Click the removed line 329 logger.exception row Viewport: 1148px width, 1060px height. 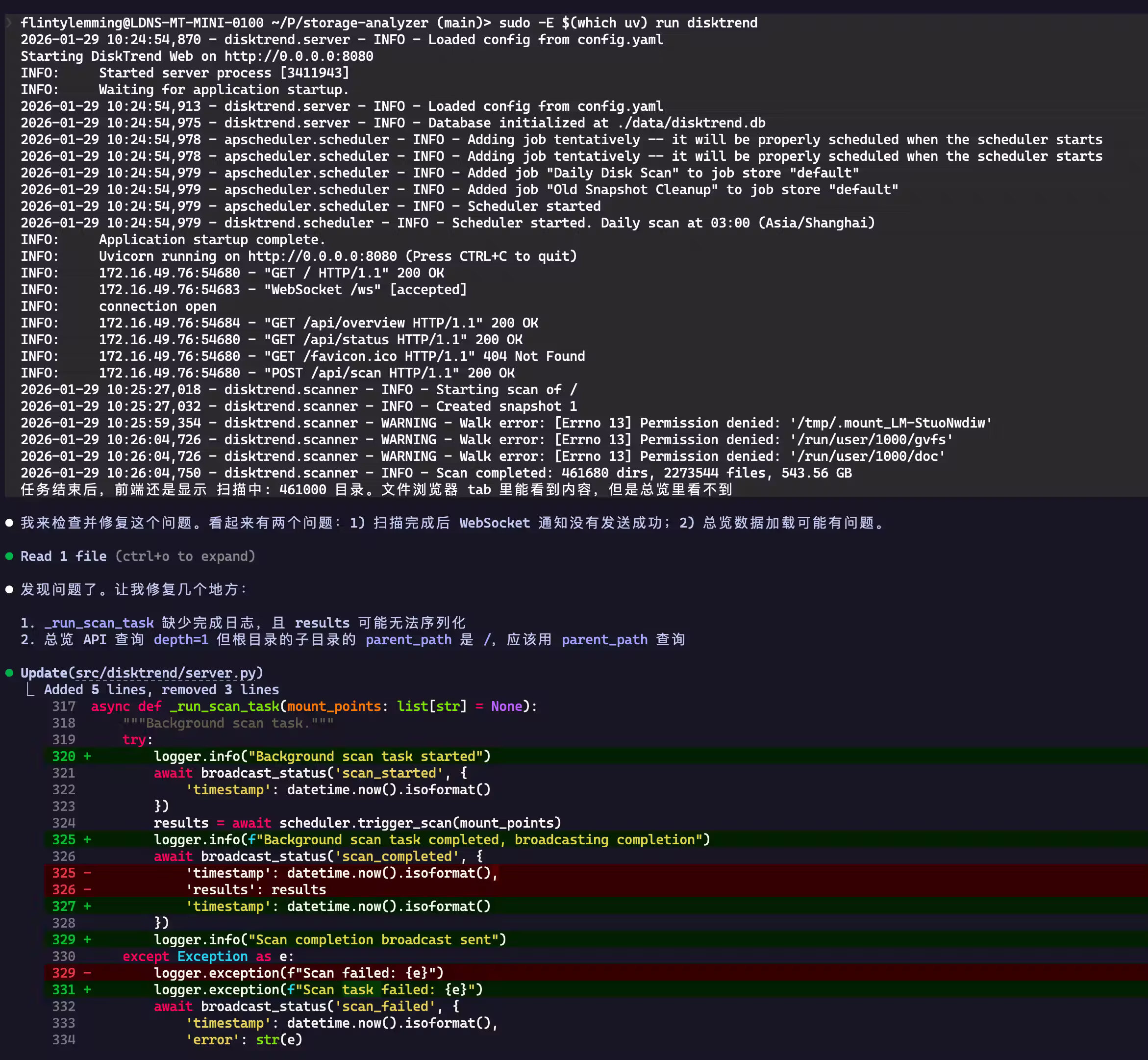(x=298, y=973)
